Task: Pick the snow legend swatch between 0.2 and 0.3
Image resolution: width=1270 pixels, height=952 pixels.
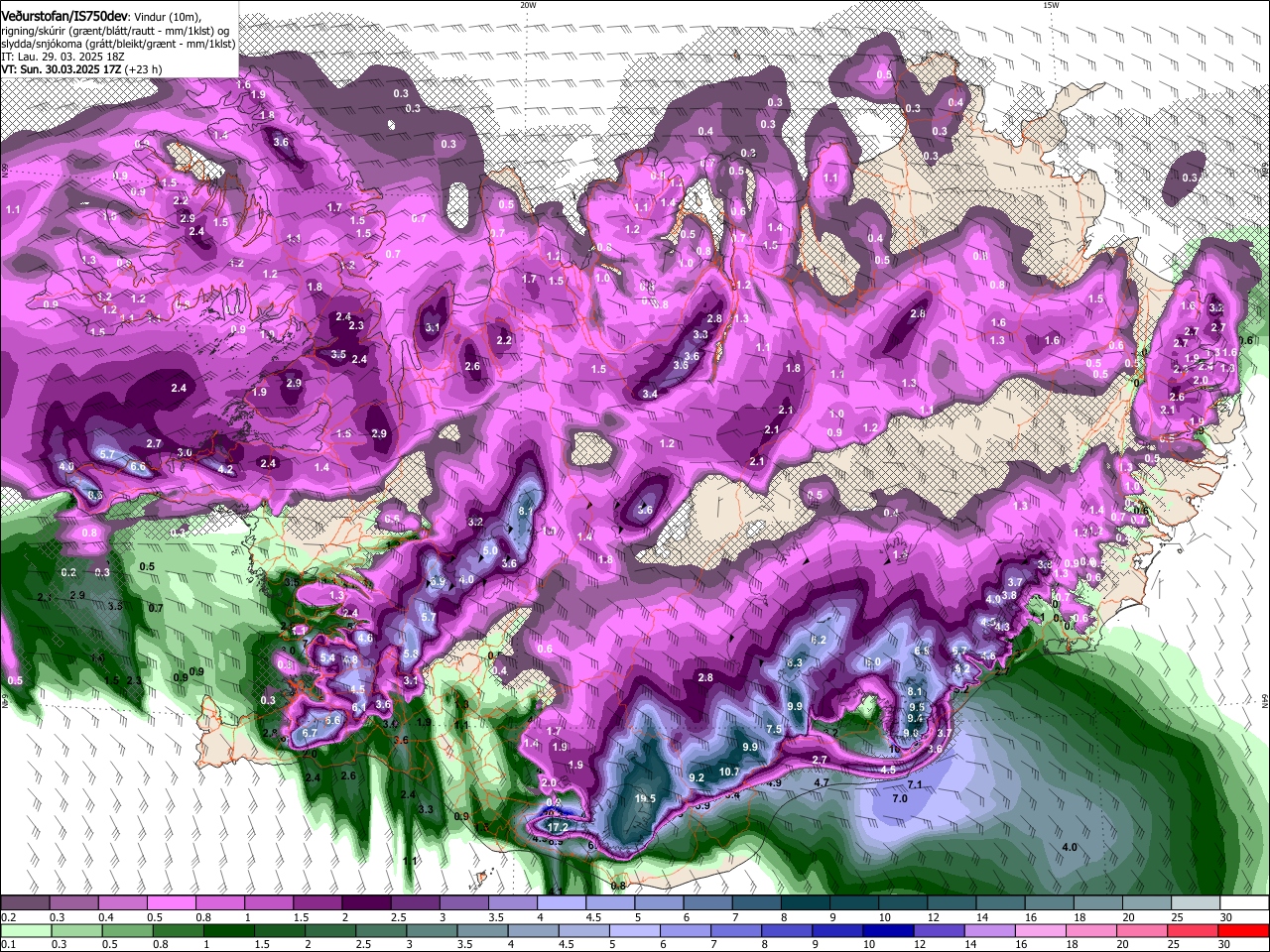Action: pos(24,903)
